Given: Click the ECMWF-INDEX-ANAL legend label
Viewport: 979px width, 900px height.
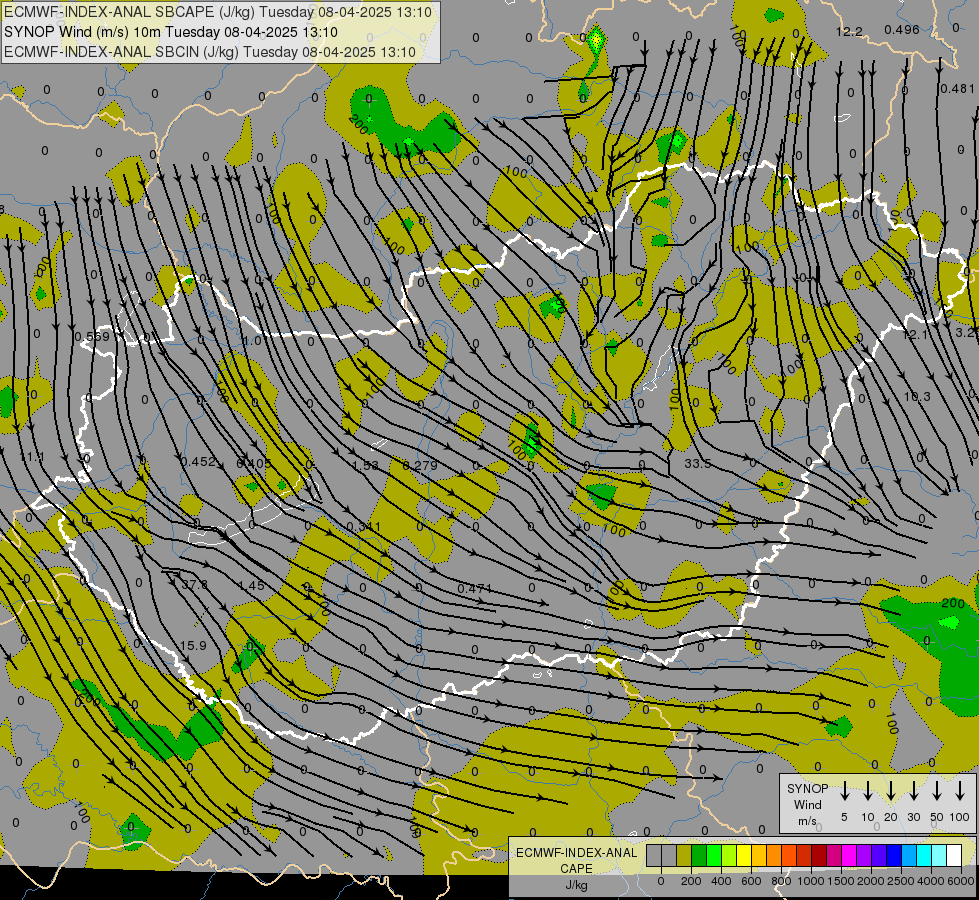Looking at the screenshot, I should tap(577, 853).
